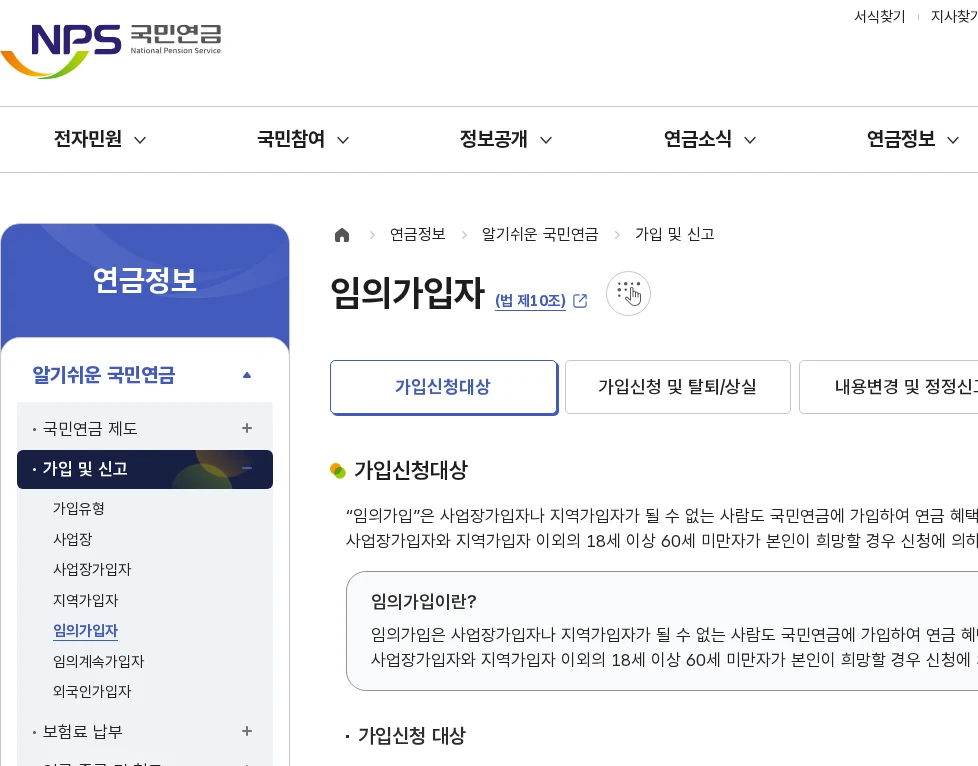Click 가입 및 신고 breadcrumb
Viewport: 978px width, 766px height.
(x=674, y=235)
